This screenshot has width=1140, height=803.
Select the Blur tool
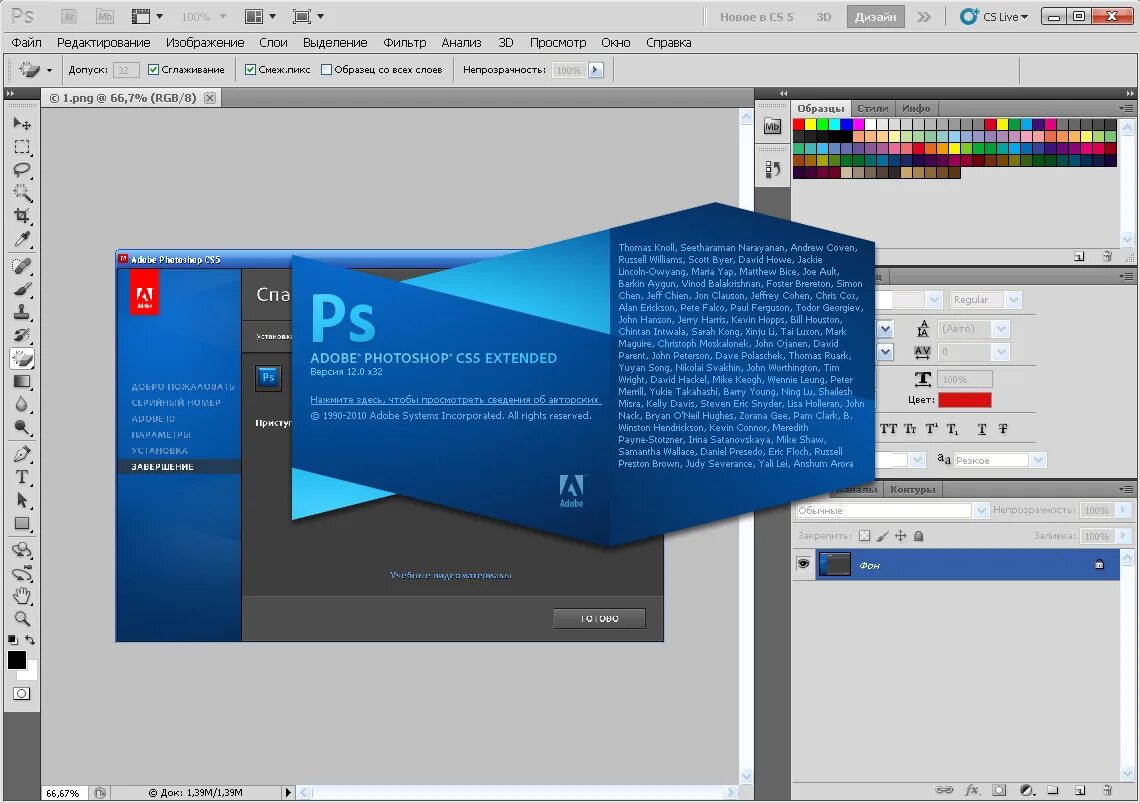click(22, 404)
